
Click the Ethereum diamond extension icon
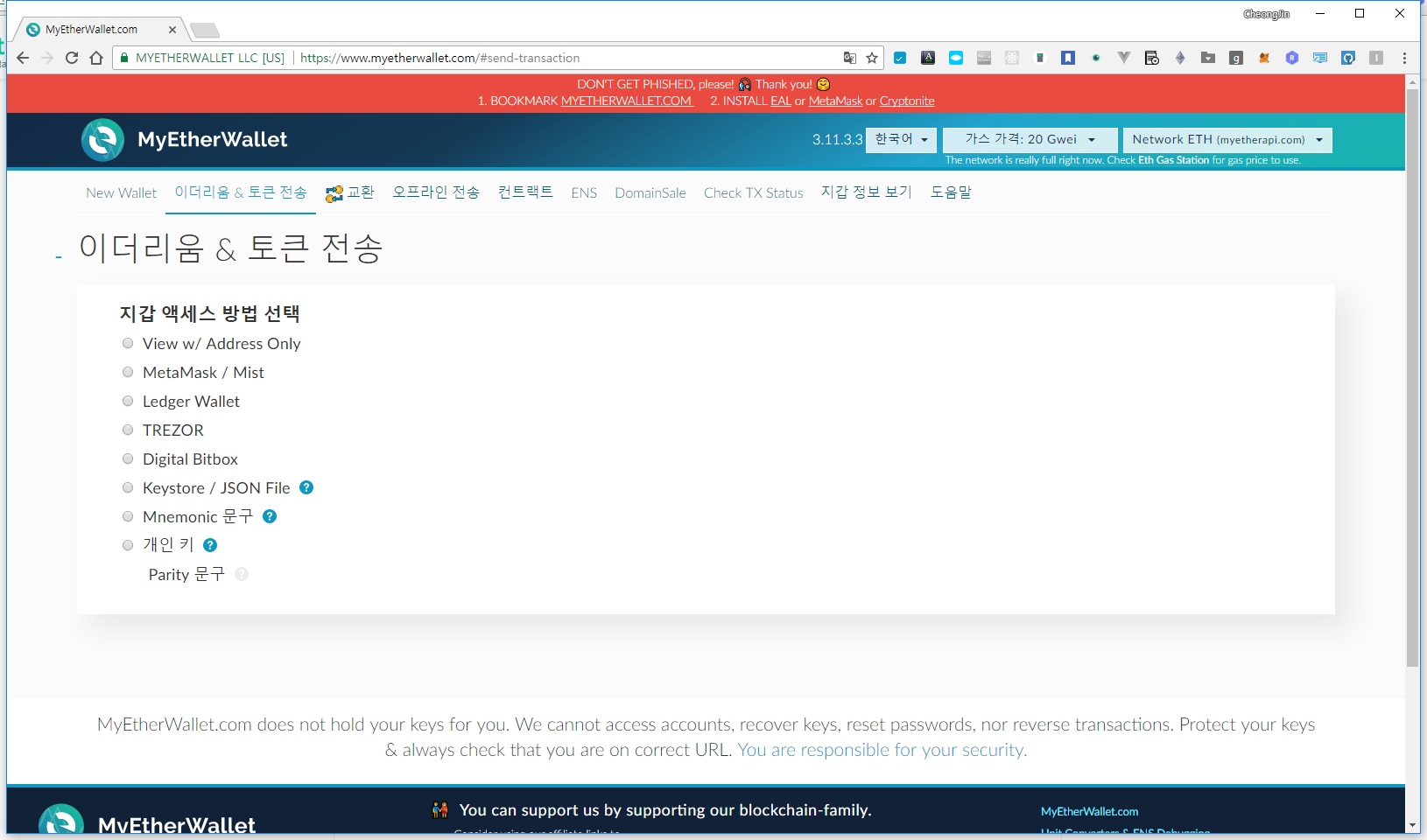1180,58
